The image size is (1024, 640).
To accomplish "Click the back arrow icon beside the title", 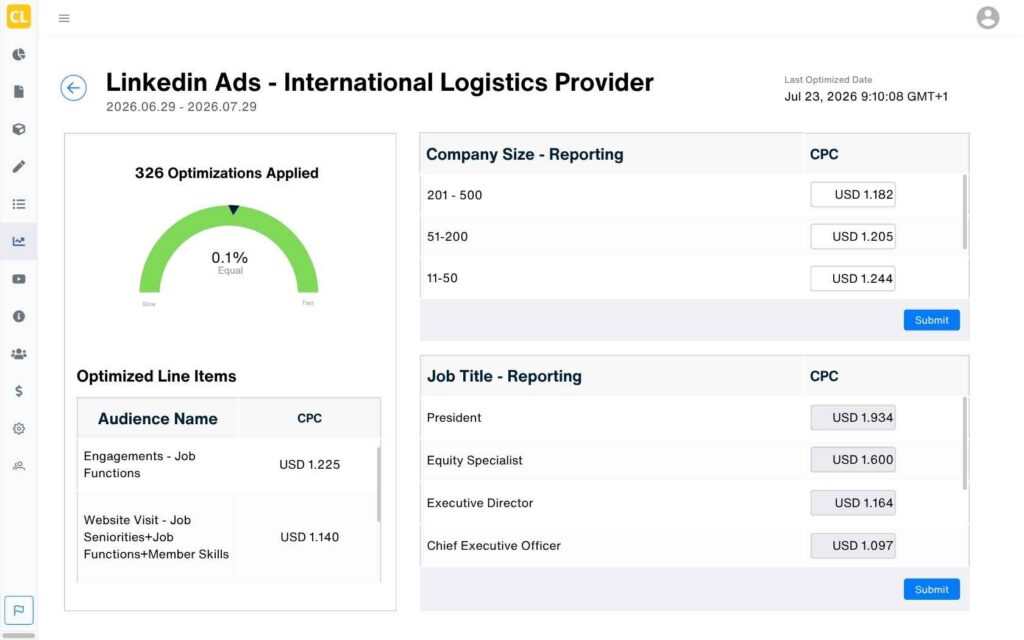I will (74, 88).
